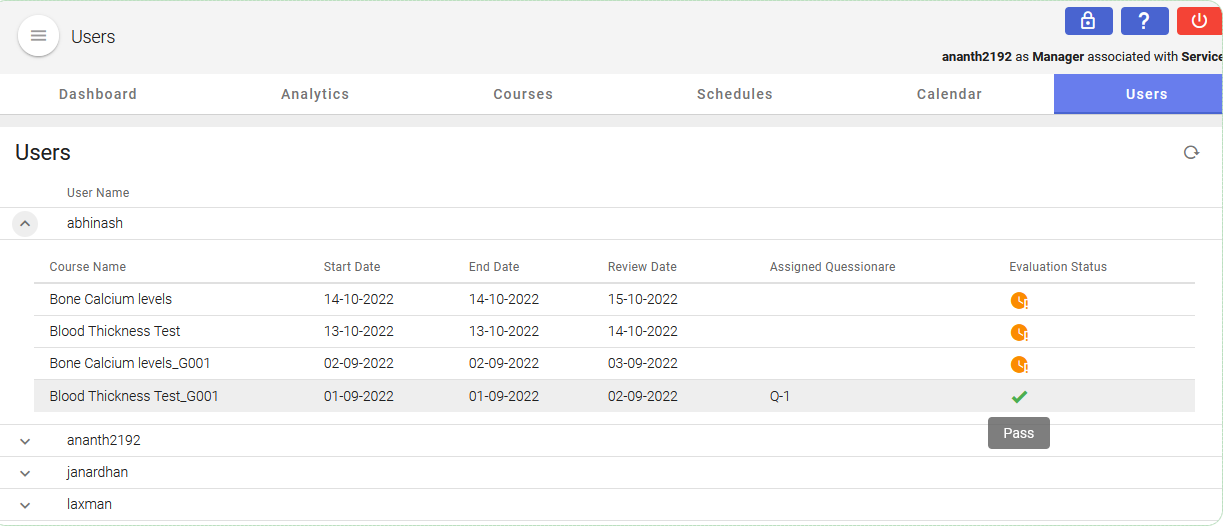Image resolution: width=1223 pixels, height=526 pixels.
Task: Open the Calendar tab
Action: [949, 94]
